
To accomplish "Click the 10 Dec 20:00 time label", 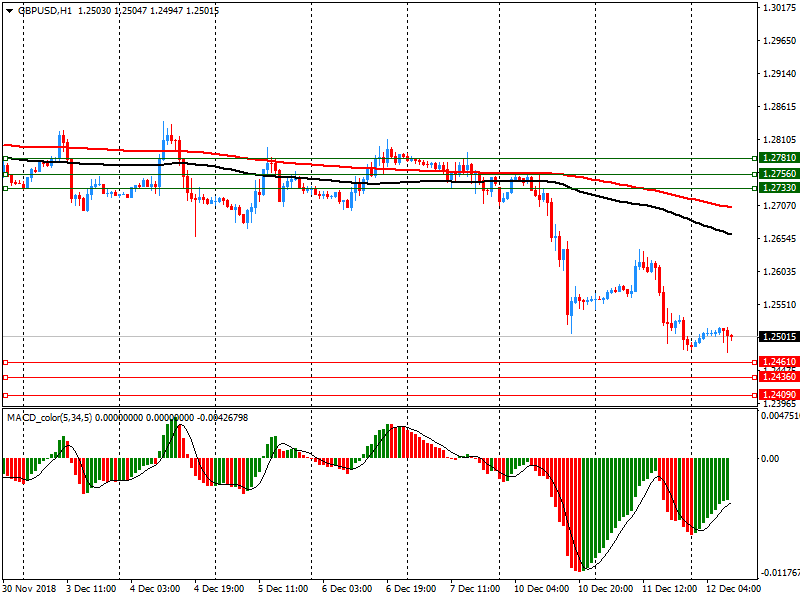I will coord(601,589).
